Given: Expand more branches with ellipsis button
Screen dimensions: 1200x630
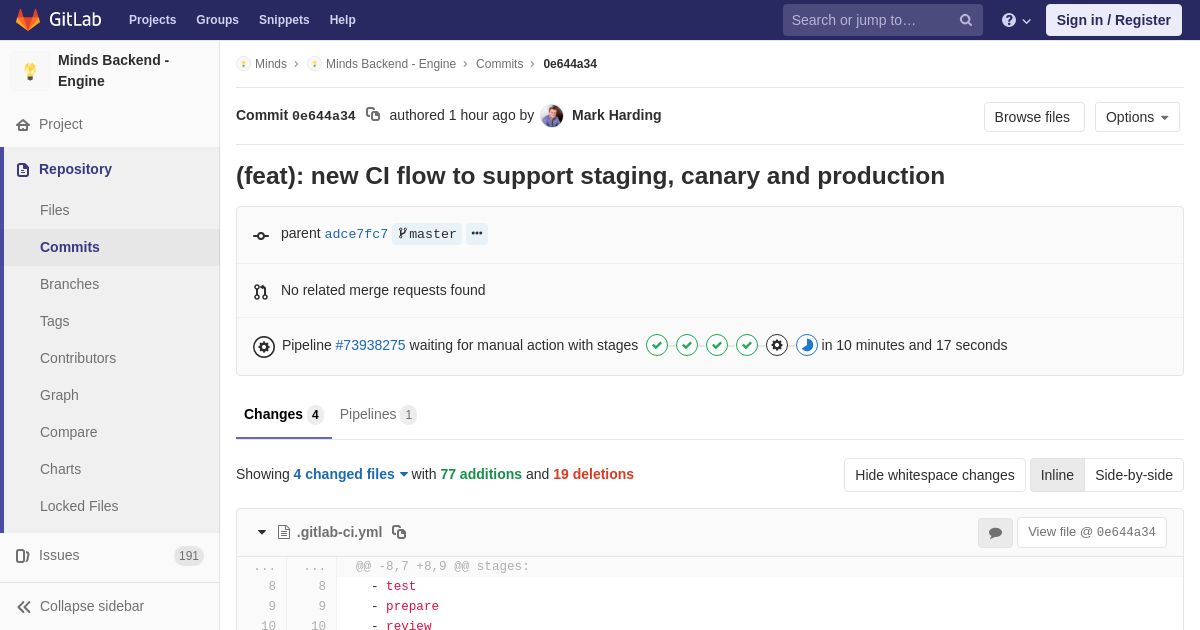Looking at the screenshot, I should click(x=477, y=234).
